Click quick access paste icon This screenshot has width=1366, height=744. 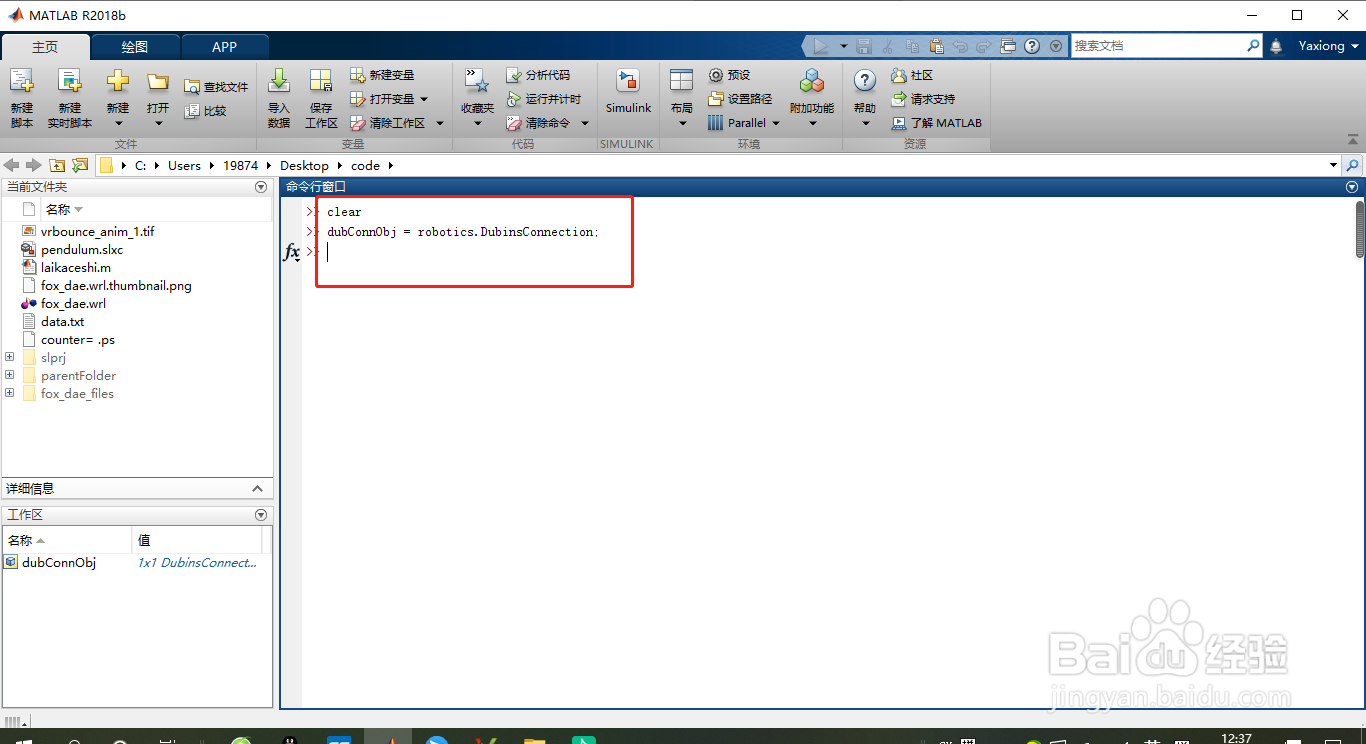[936, 46]
